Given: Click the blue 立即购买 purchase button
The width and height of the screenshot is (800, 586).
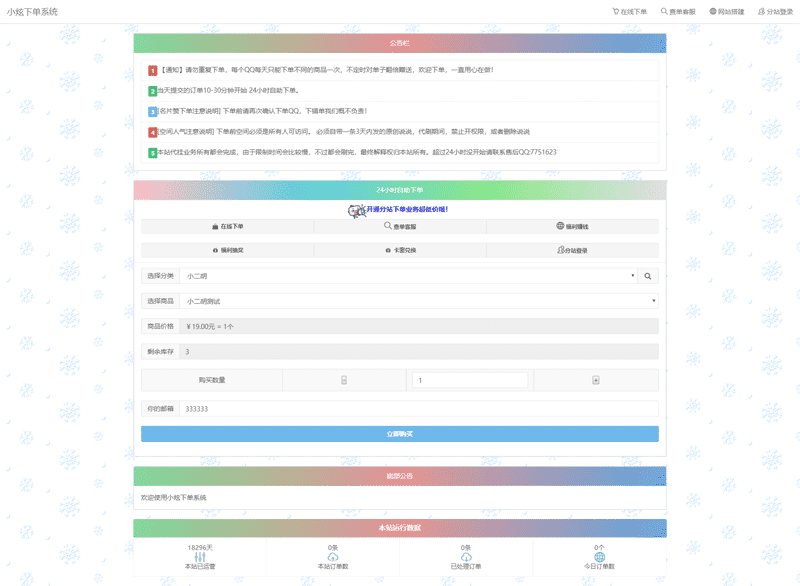Looking at the screenshot, I should [x=400, y=433].
